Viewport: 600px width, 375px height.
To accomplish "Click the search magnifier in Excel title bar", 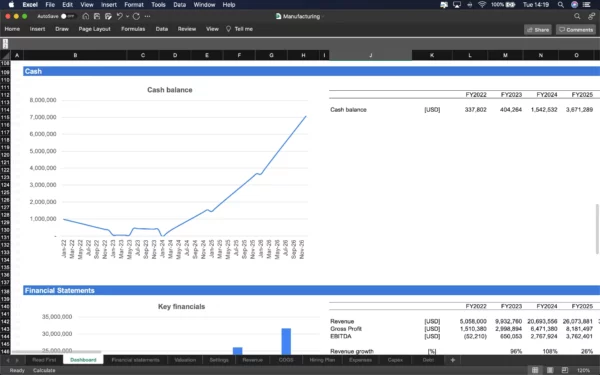I will [577, 16].
